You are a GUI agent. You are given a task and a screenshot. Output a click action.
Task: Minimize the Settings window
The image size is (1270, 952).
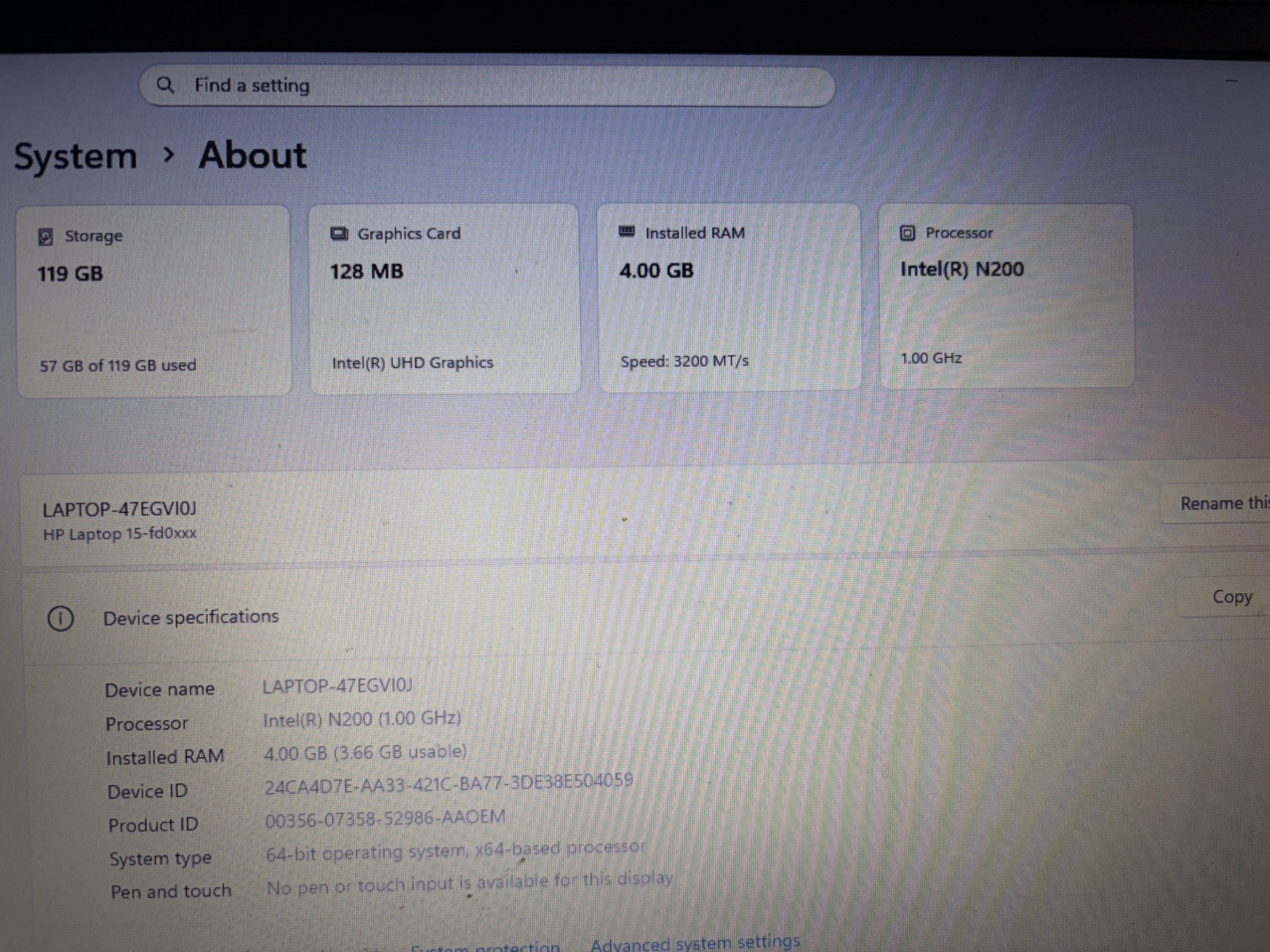1231,80
